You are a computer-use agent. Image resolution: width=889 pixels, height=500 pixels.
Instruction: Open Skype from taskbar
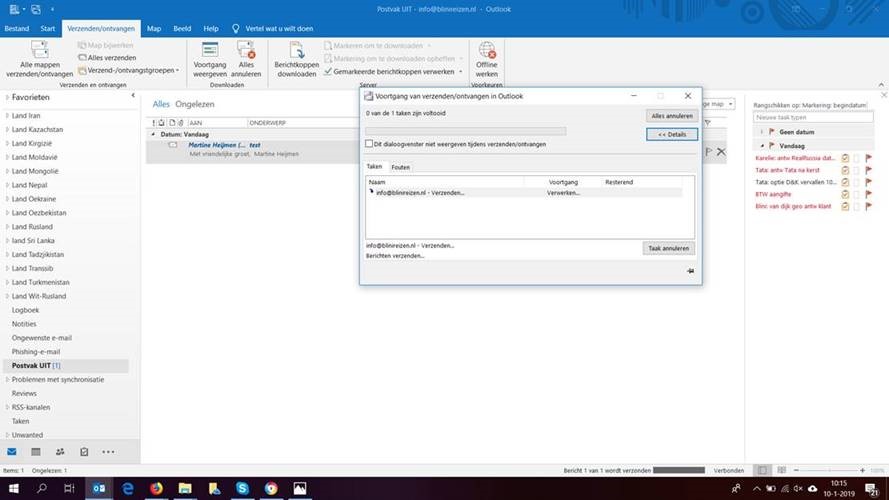click(x=242, y=488)
